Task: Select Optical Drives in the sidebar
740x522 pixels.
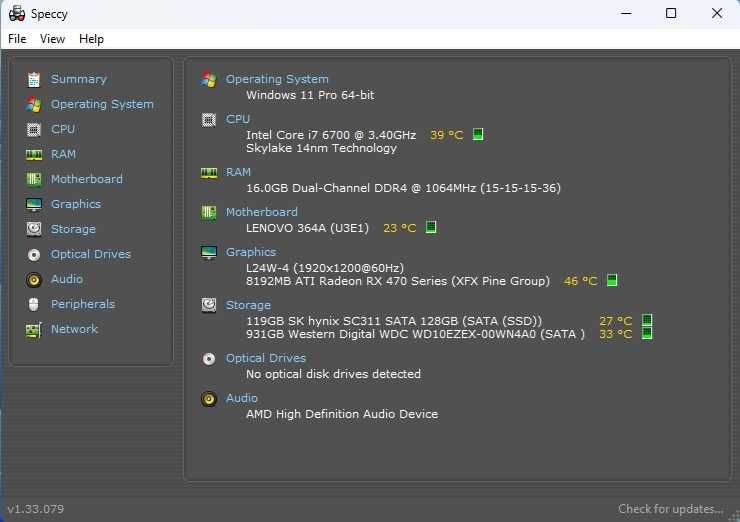Action: 91,254
